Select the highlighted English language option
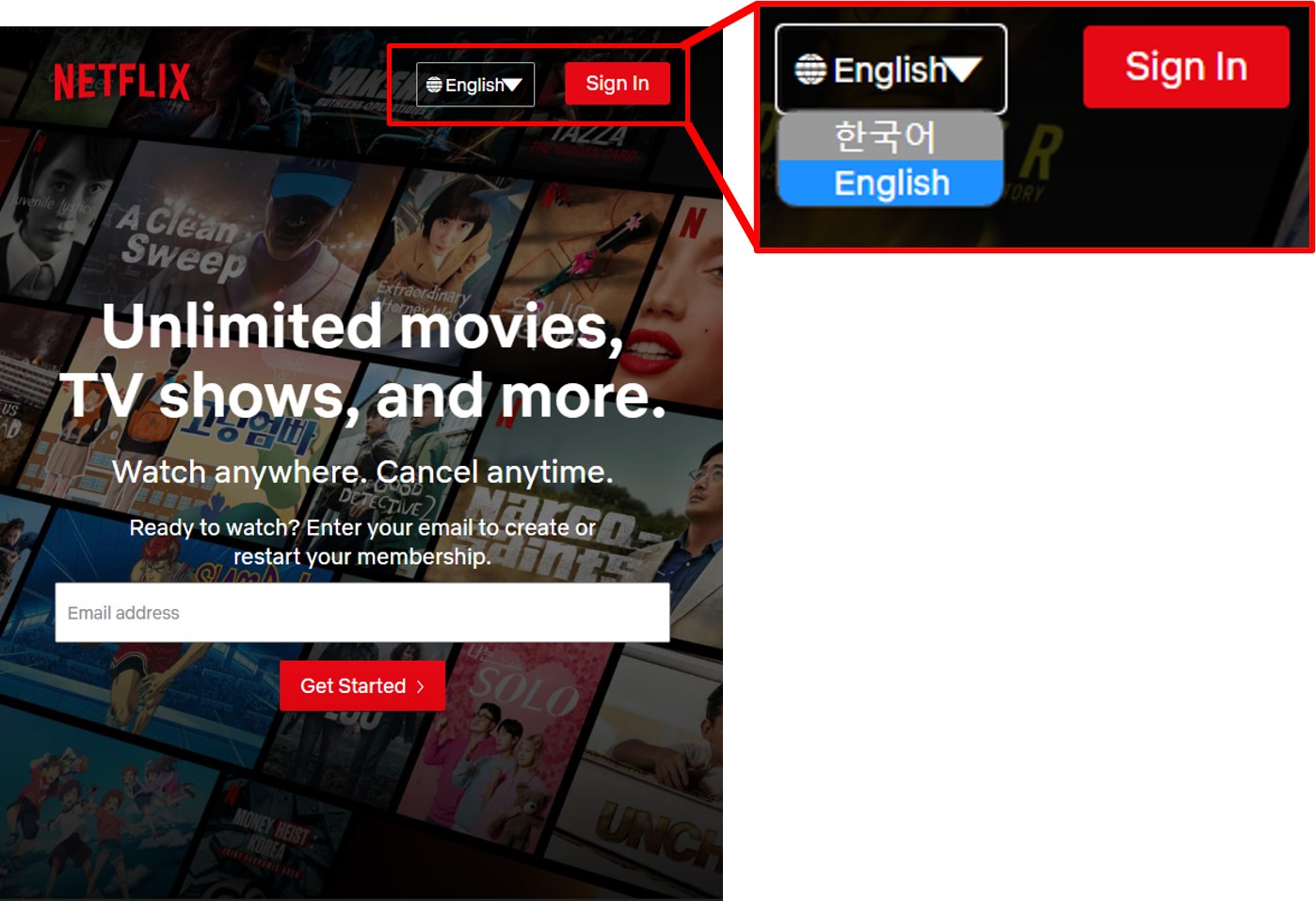Screen dimensions: 1316x901 [x=890, y=182]
